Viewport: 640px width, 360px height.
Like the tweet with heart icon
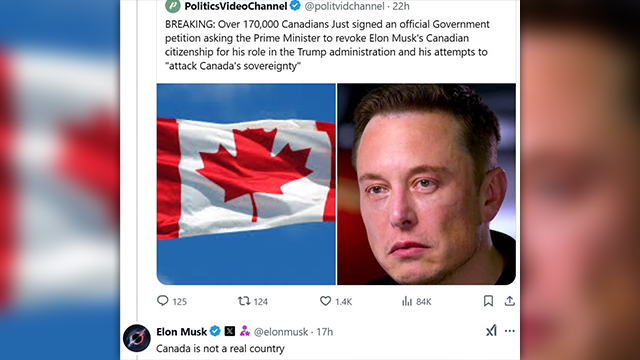pos(325,301)
